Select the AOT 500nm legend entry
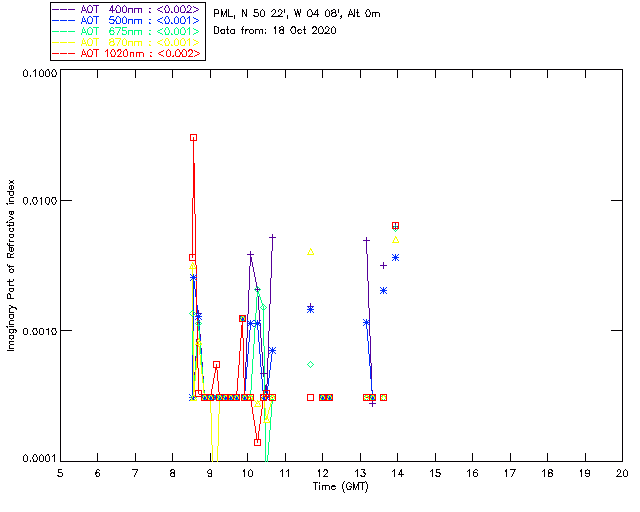Screen dimensions: 640x512 (127, 20)
